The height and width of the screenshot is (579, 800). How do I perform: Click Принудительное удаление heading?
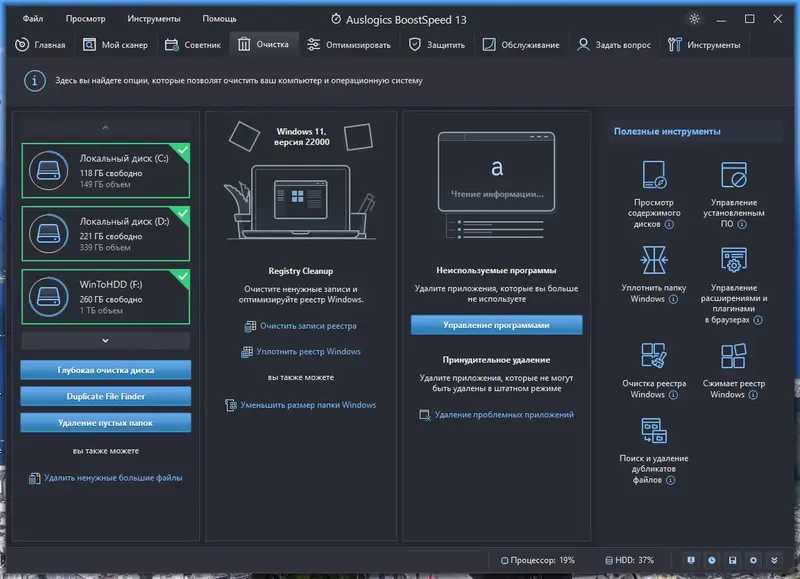496,360
